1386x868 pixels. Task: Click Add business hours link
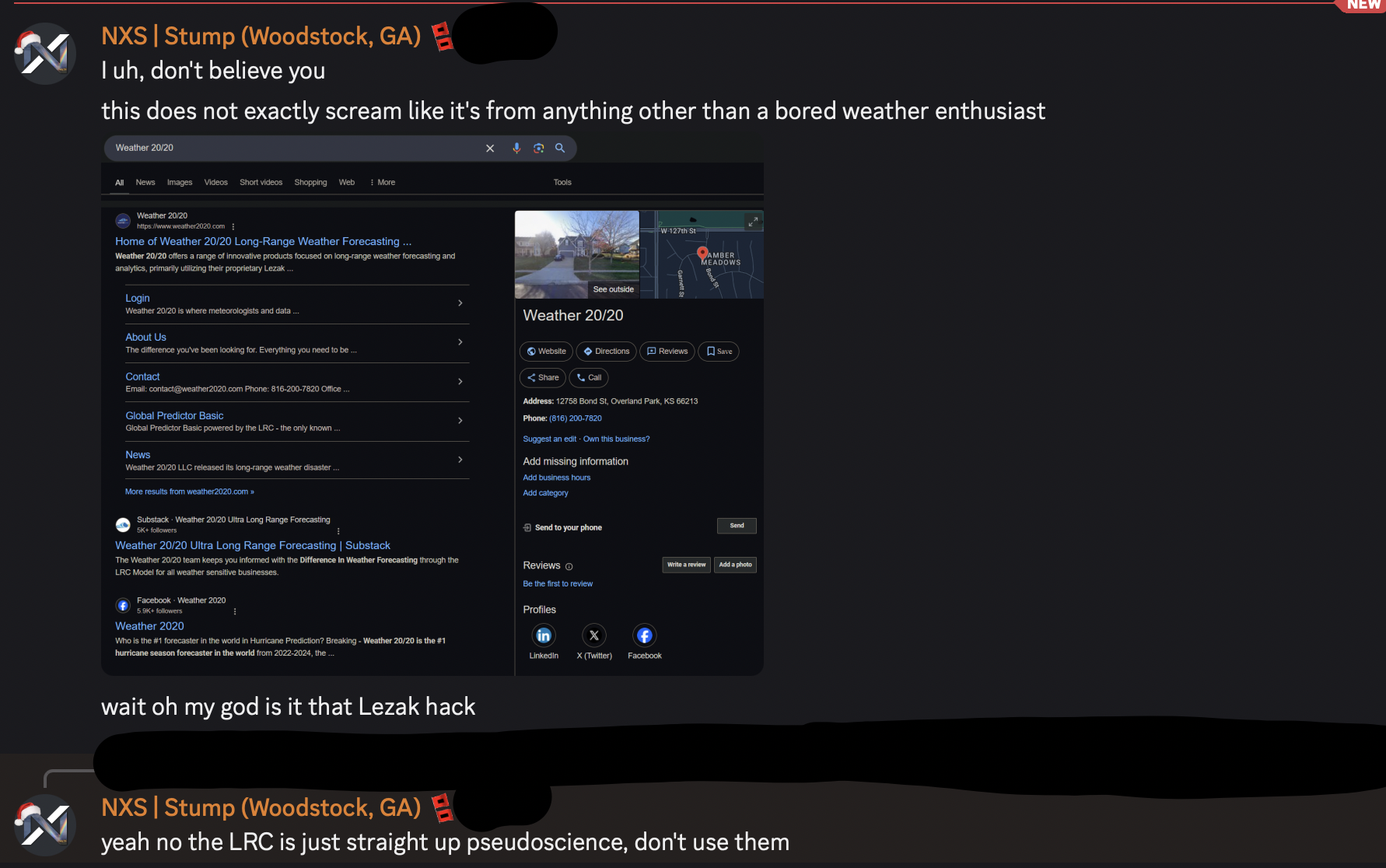[x=557, y=478]
